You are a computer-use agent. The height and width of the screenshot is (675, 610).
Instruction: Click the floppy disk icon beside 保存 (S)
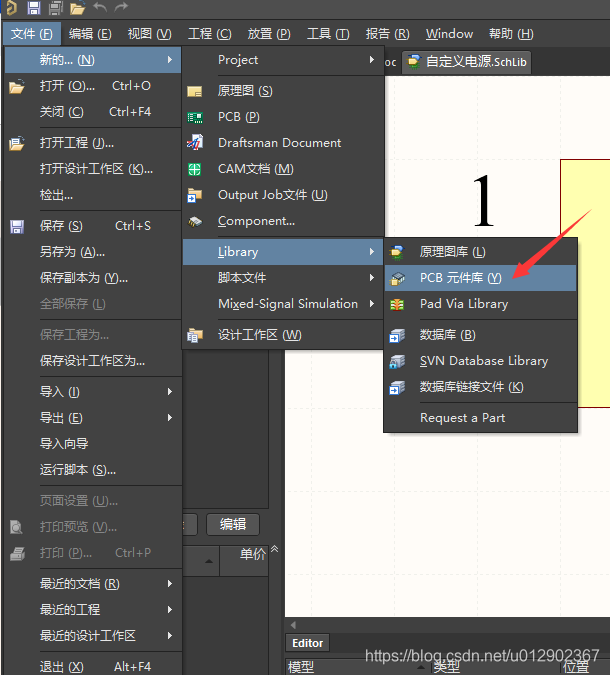coord(17,226)
